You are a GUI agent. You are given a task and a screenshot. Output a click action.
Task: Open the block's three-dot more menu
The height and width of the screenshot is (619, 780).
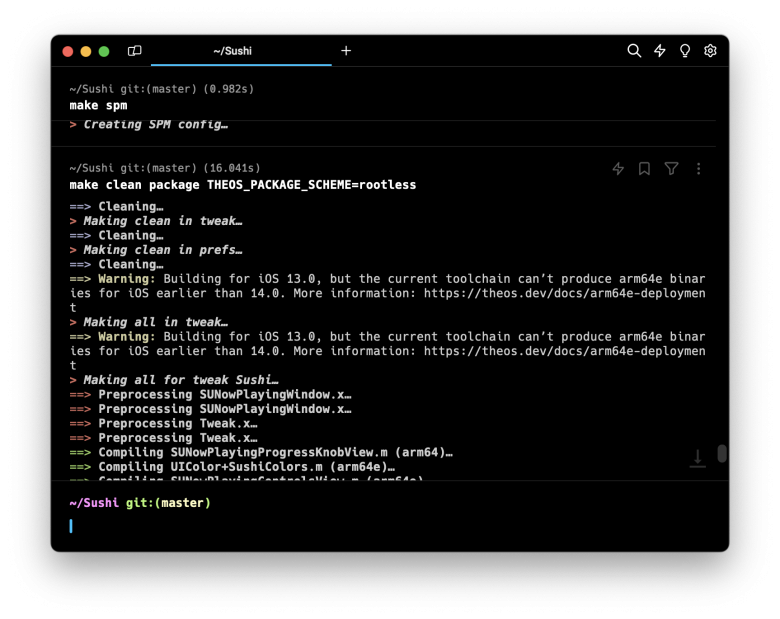click(x=698, y=169)
